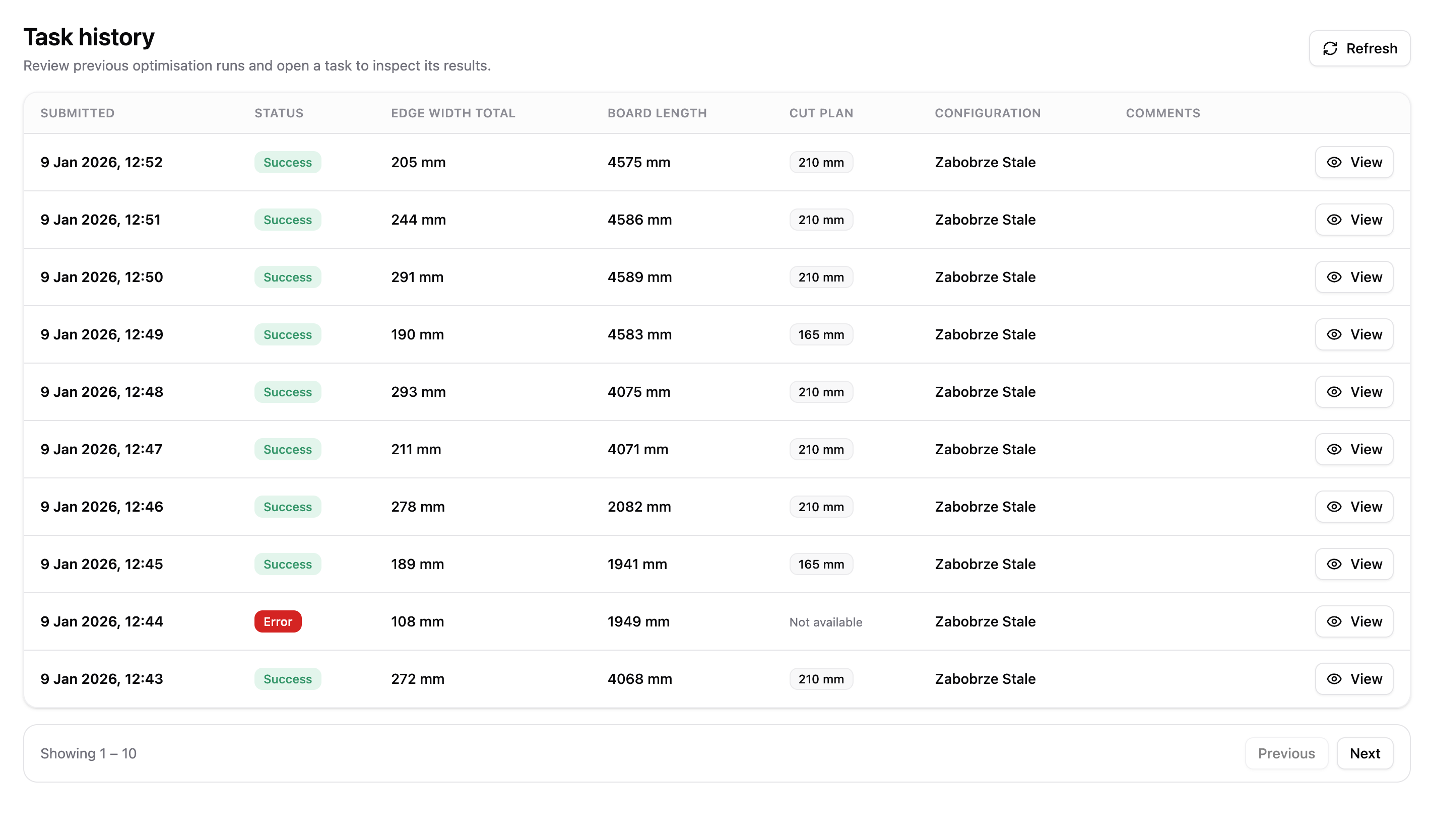The height and width of the screenshot is (840, 1430).
Task: Open the eye icon for 12:51 task
Action: [1334, 220]
